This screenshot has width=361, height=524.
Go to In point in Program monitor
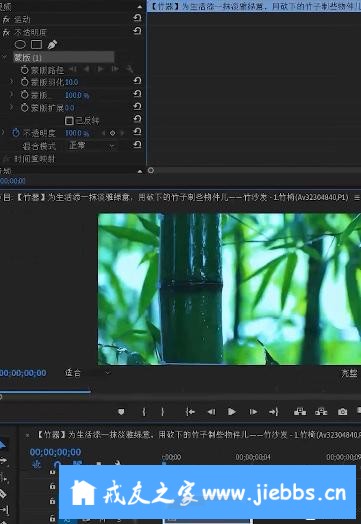pyautogui.click(x=190, y=412)
